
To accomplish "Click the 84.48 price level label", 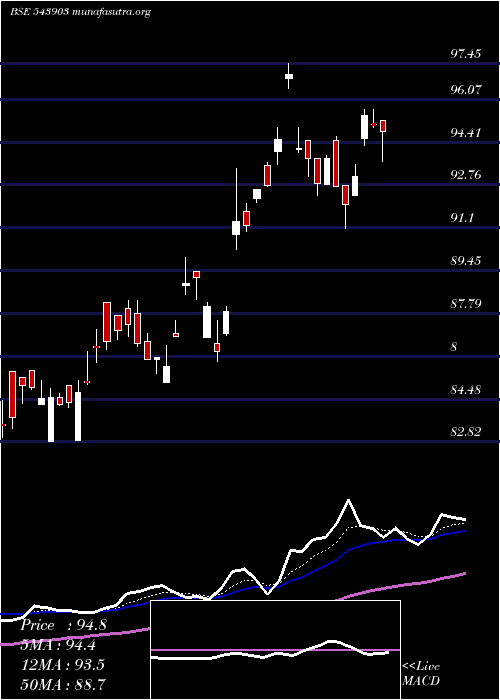I will click(x=466, y=390).
